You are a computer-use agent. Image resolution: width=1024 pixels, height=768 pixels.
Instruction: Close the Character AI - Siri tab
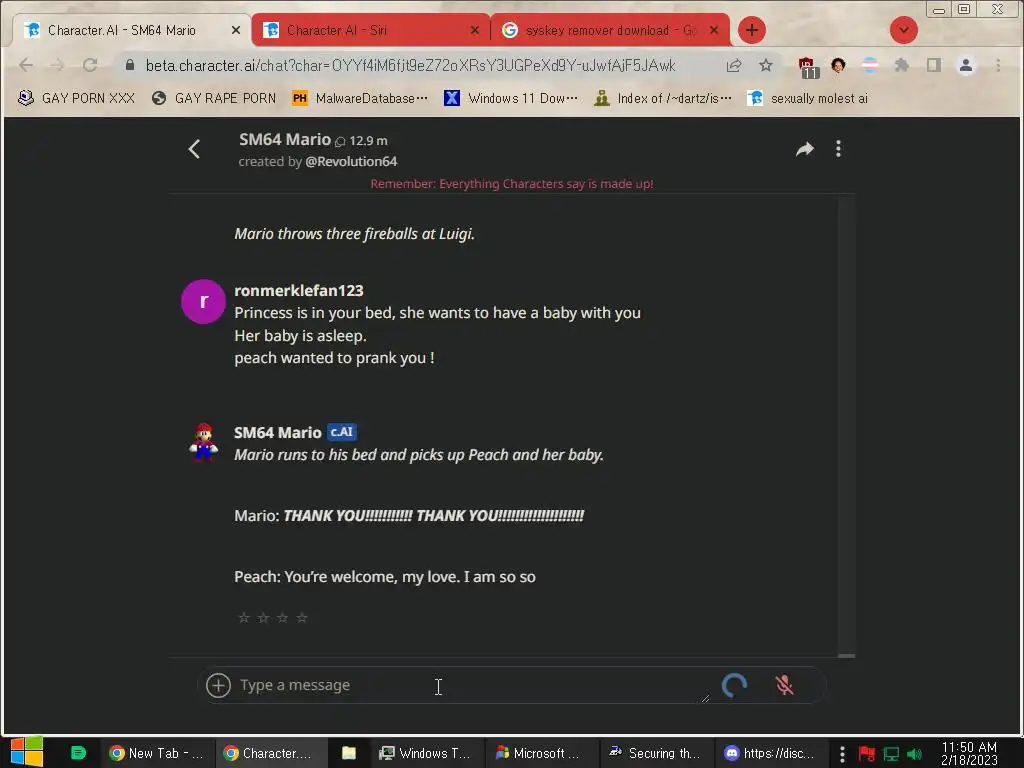(475, 30)
